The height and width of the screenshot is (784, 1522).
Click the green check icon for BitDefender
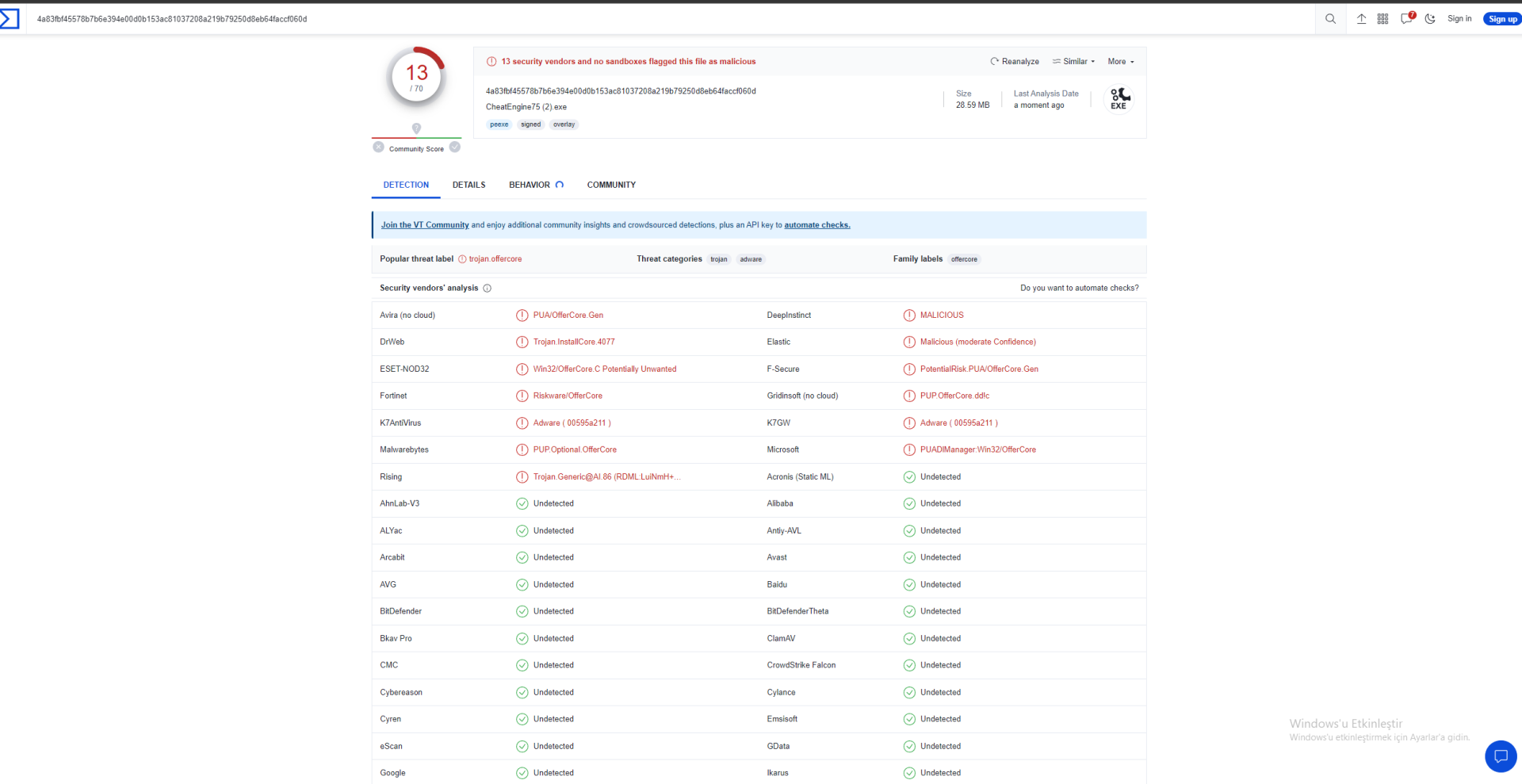(x=522, y=612)
